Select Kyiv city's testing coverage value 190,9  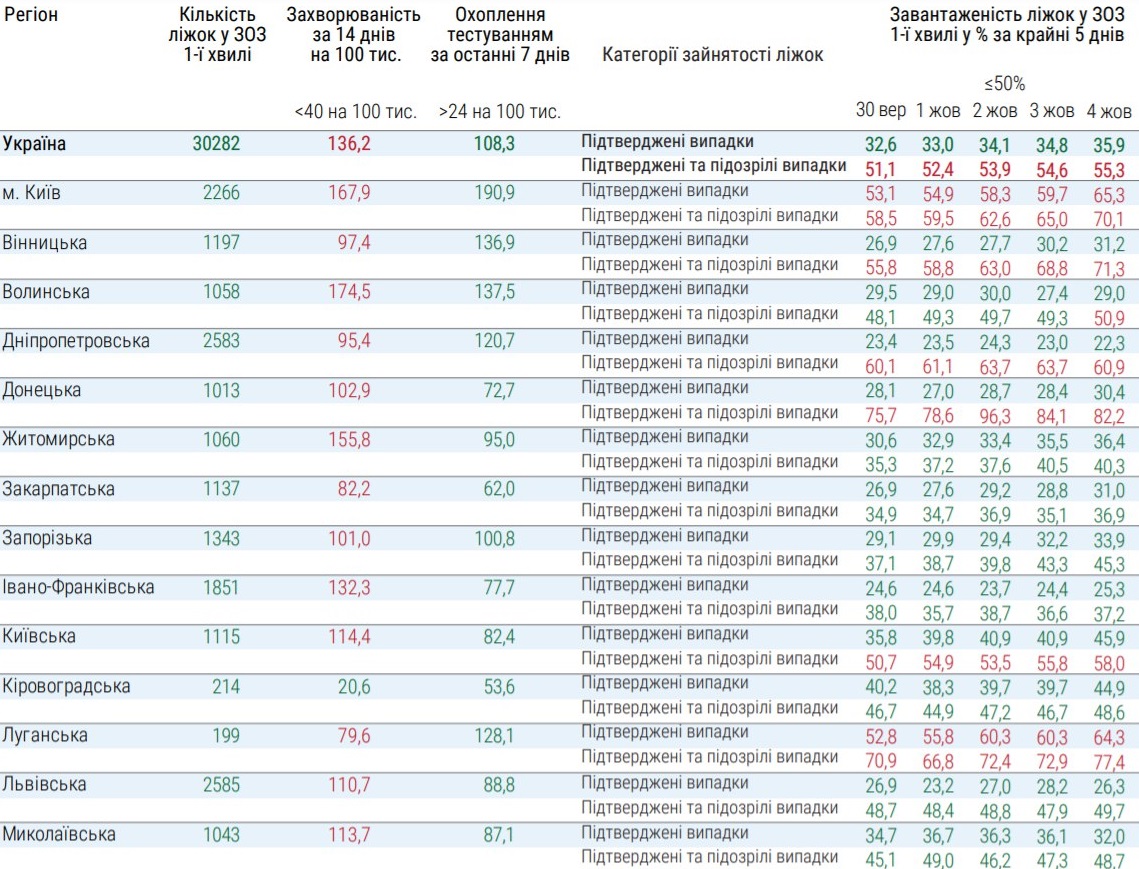coord(494,193)
